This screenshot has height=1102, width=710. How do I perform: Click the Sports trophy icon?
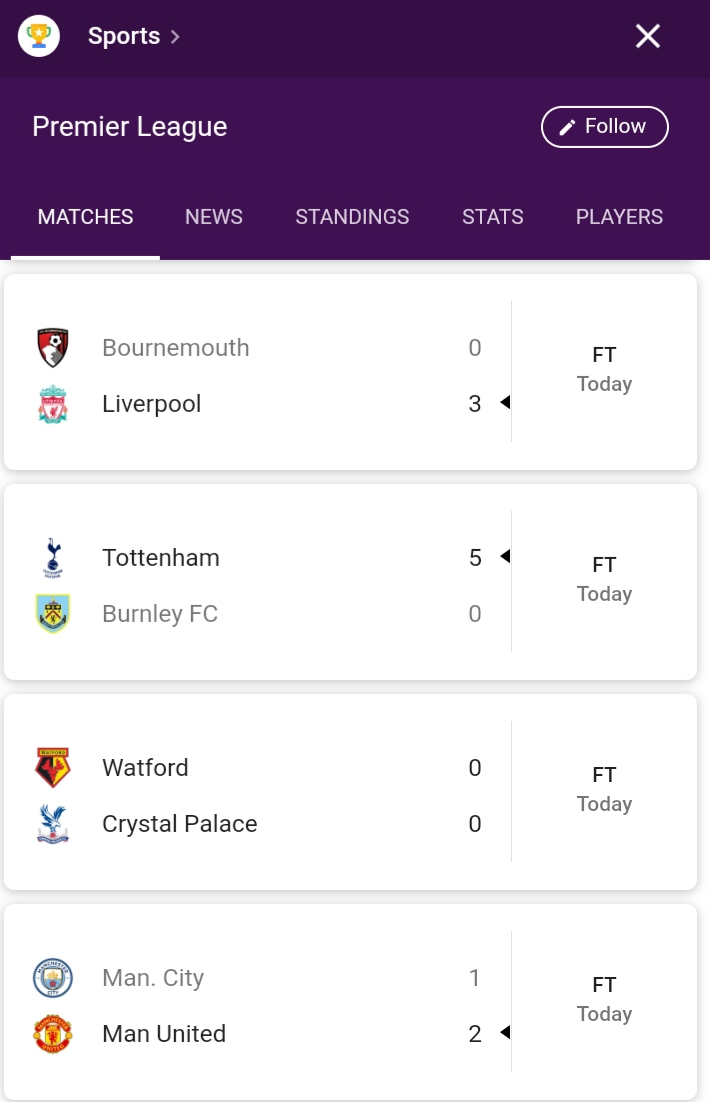39,37
